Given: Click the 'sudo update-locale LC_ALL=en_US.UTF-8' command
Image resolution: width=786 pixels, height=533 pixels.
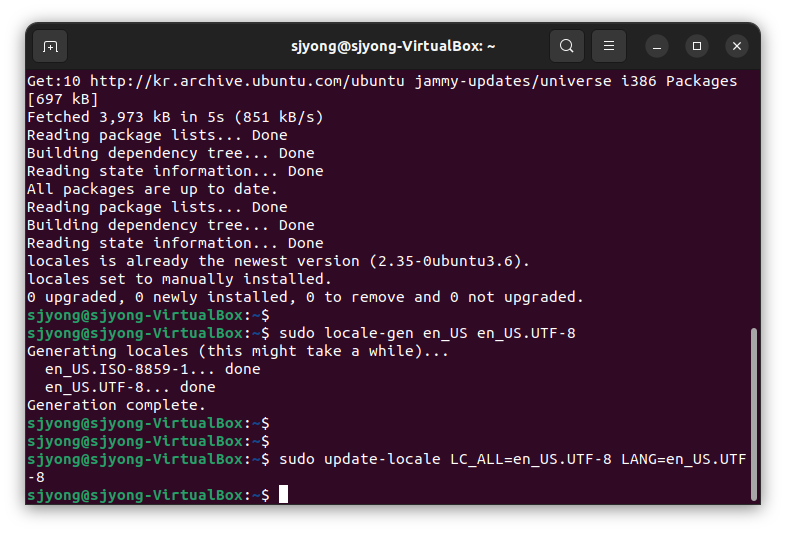Looking at the screenshot, I should [x=512, y=459].
